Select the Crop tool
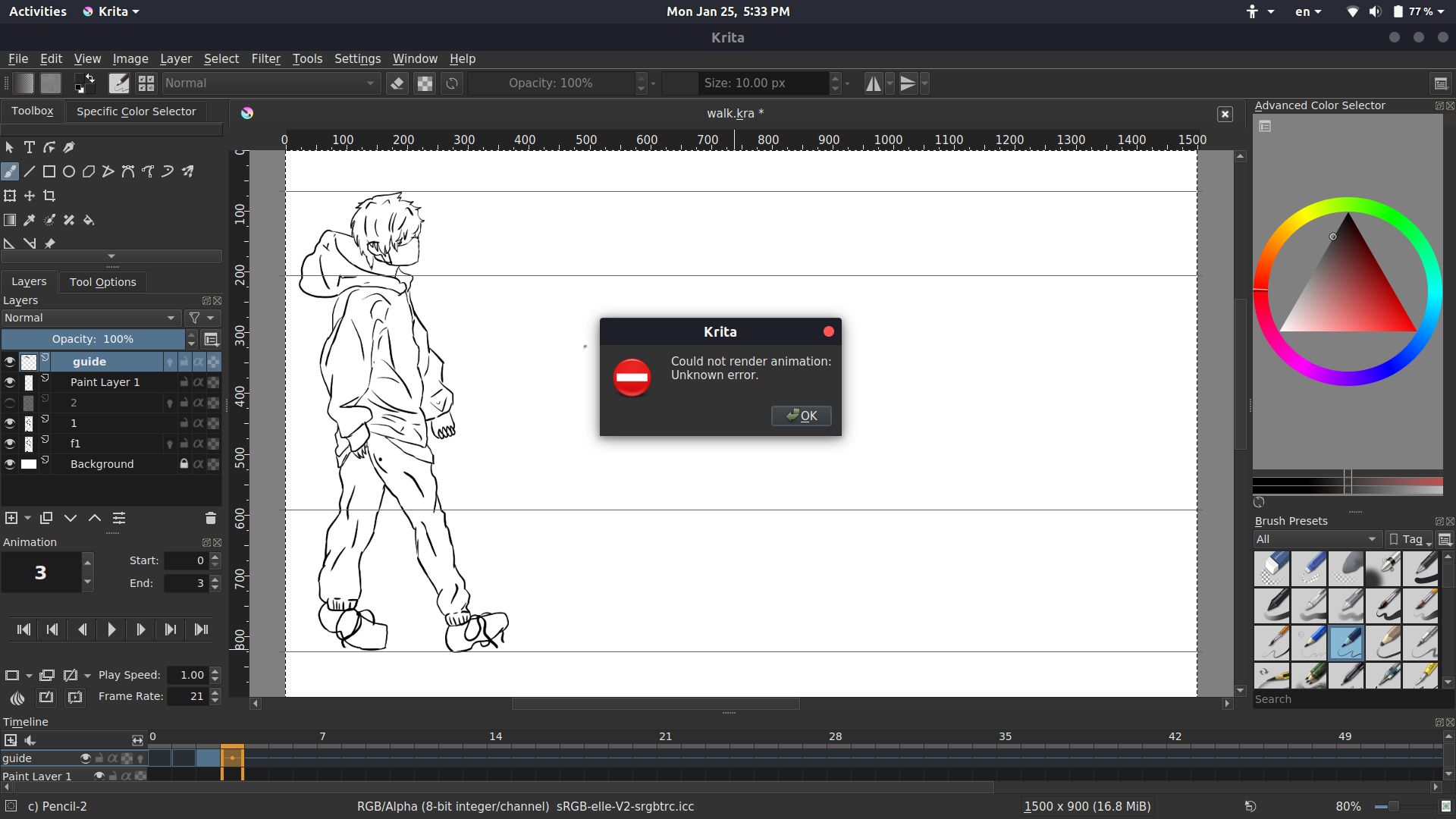Screen dimensions: 1456x819 pos(49,196)
